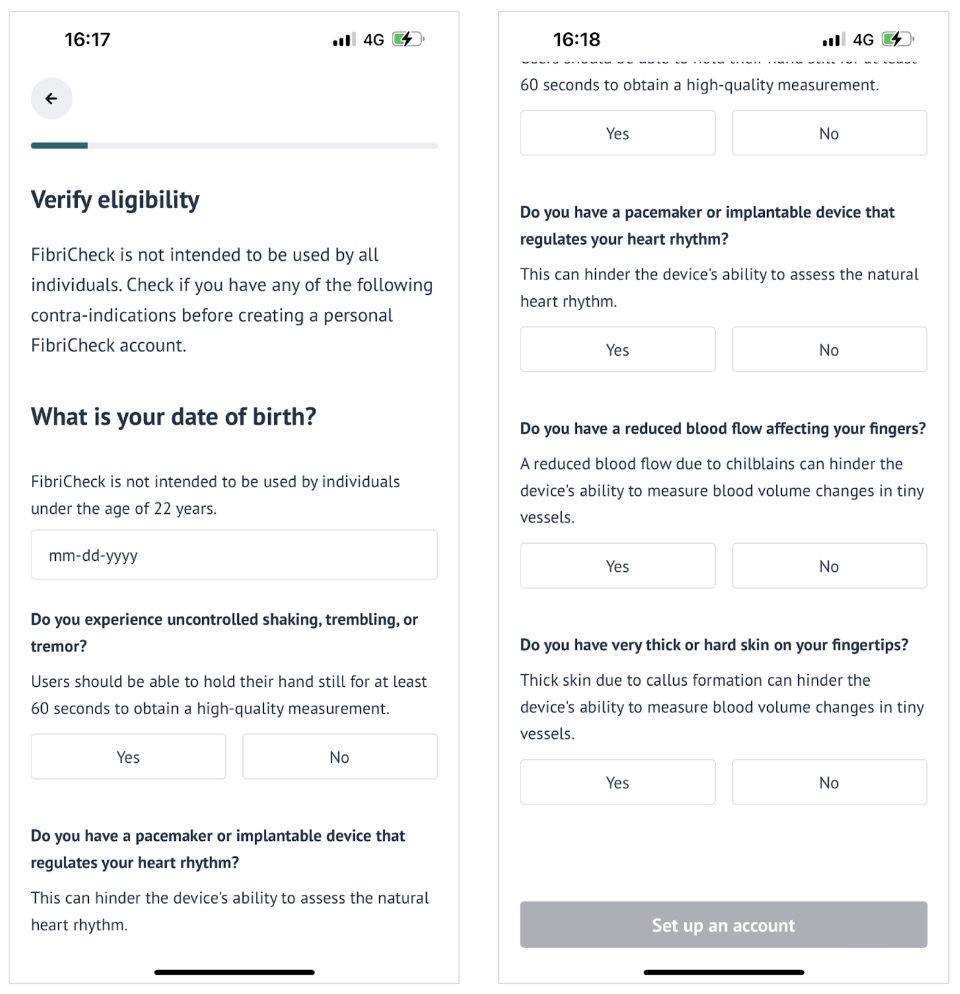
Task: Click the signal bars on the 16:18 screen
Action: click(x=832, y=40)
